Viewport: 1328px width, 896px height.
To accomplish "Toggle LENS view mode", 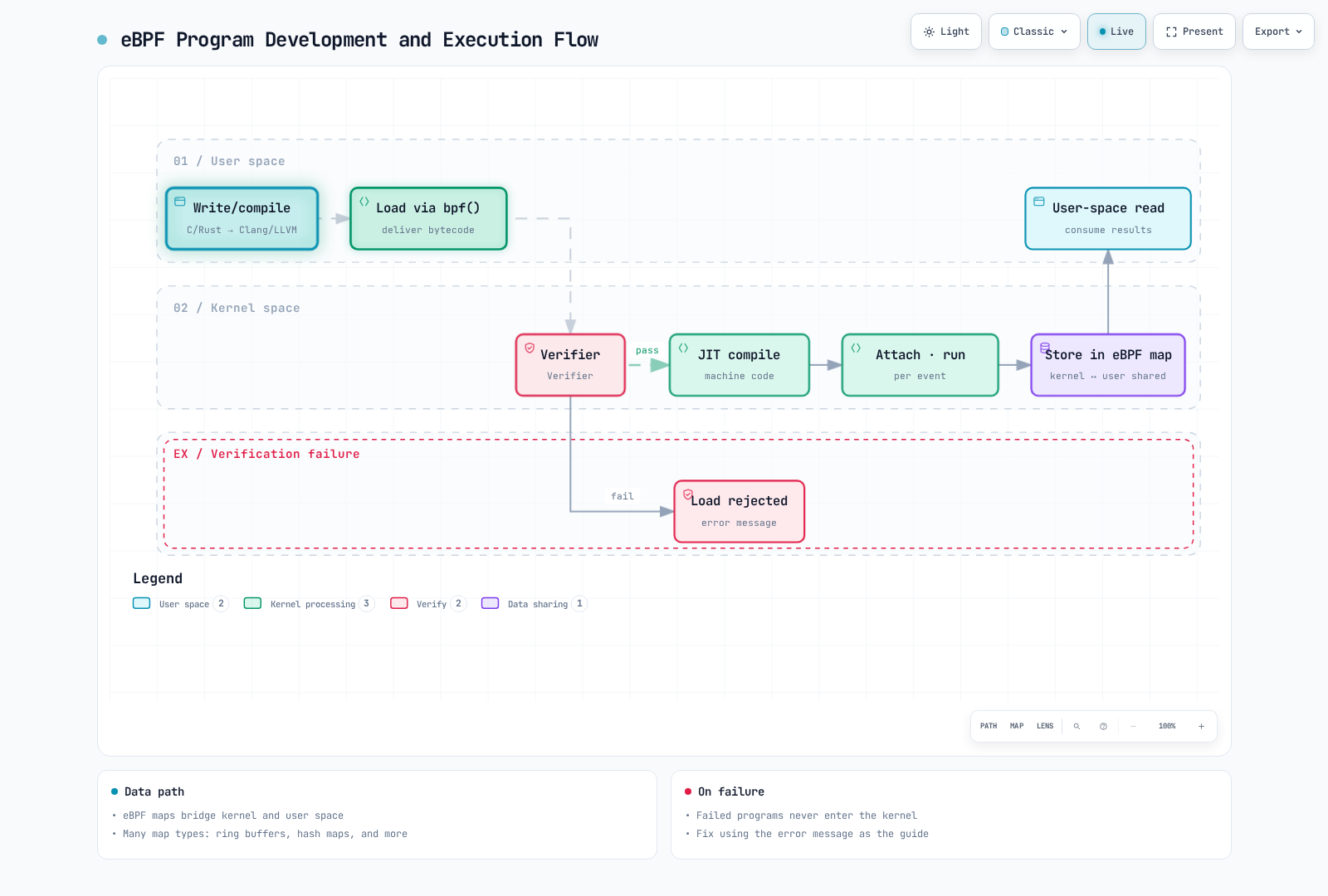I will pos(1045,726).
